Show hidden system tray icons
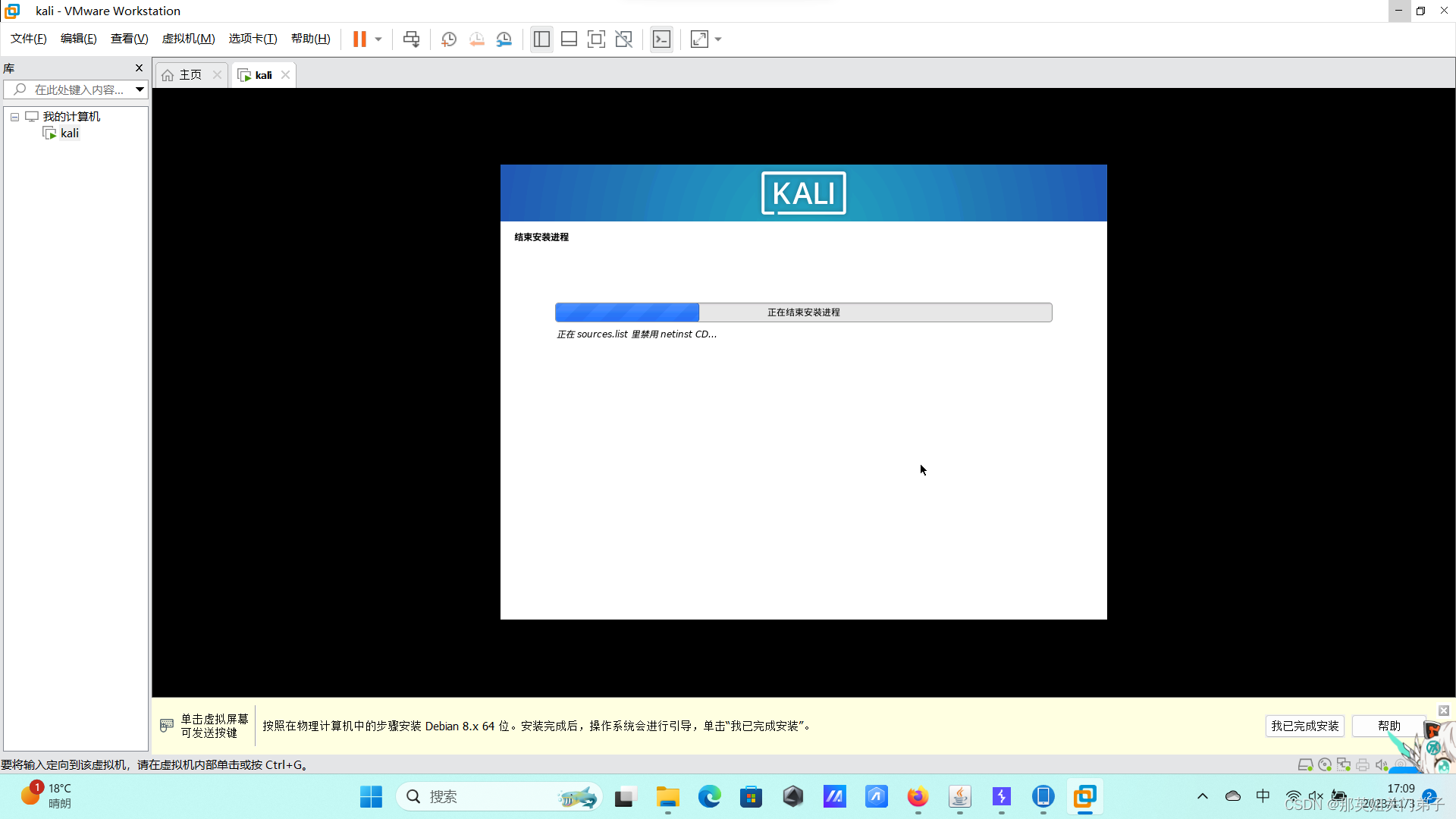 pyautogui.click(x=1203, y=796)
